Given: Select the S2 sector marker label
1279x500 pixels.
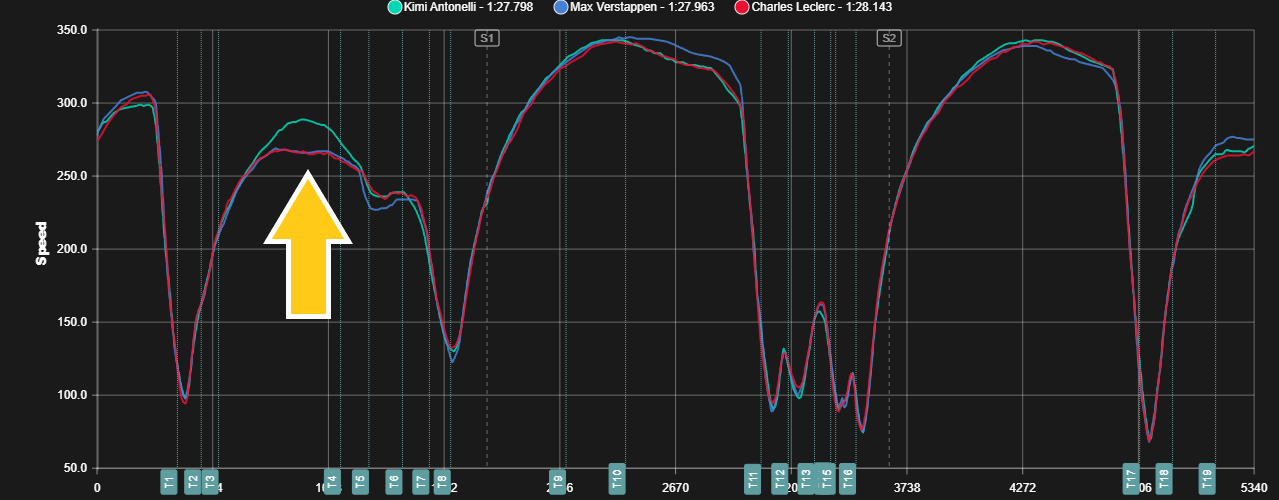Looking at the screenshot, I should tap(889, 38).
